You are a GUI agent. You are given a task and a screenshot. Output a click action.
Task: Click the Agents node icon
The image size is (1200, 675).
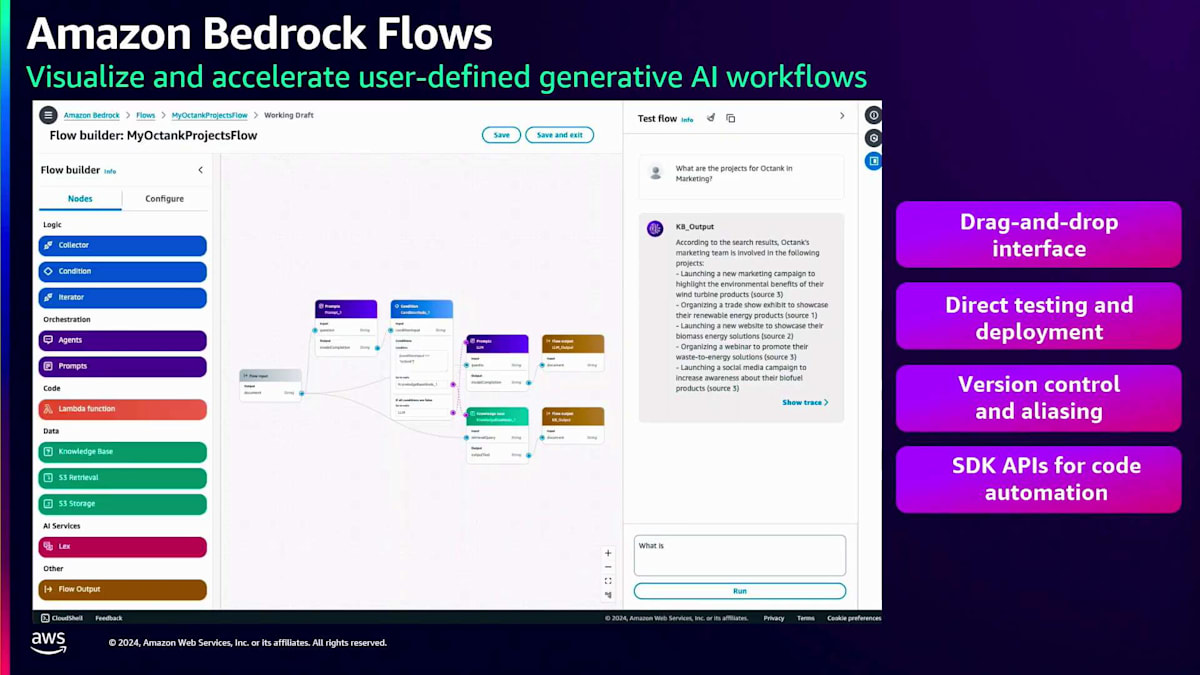click(x=48, y=341)
